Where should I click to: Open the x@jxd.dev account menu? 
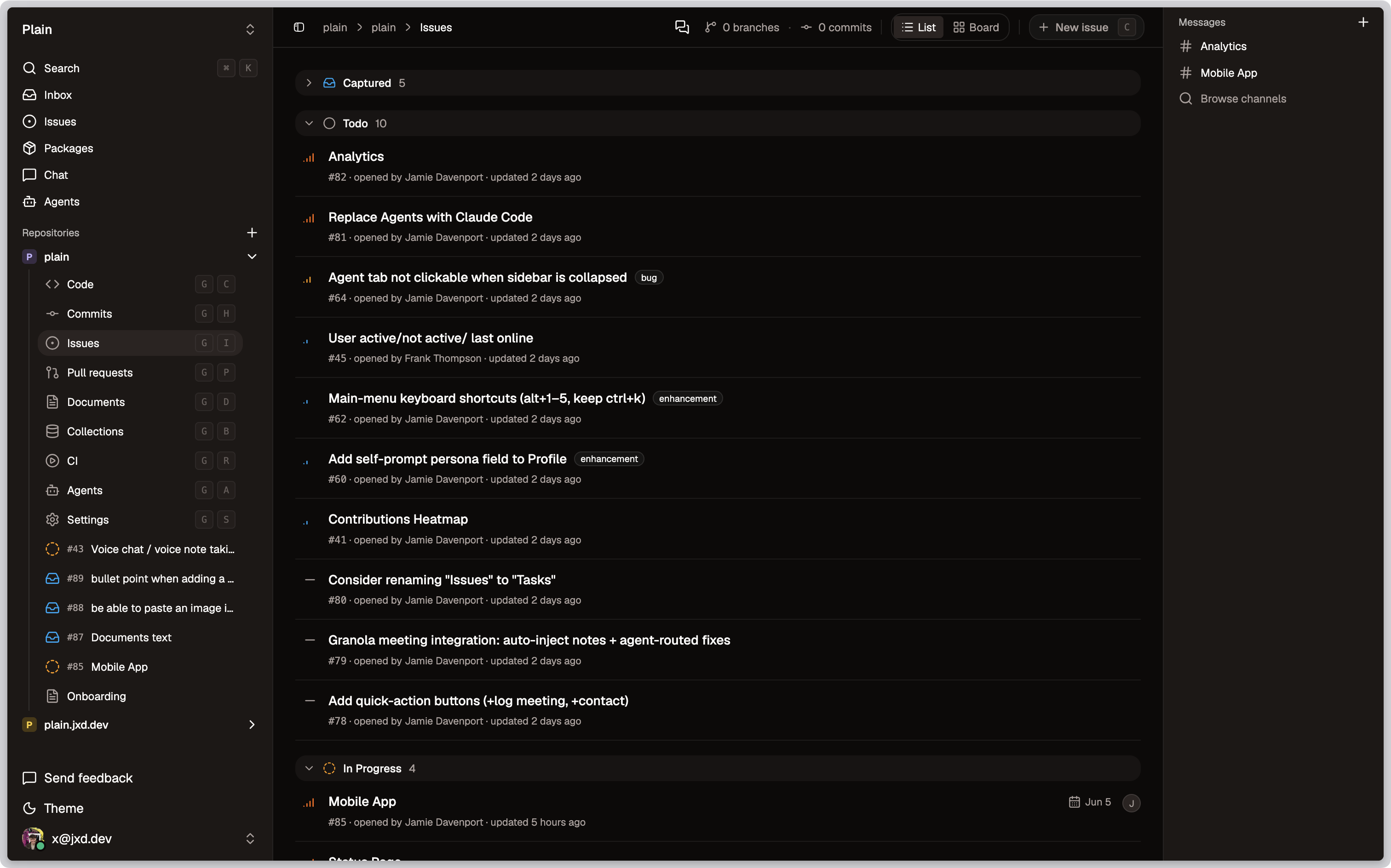pos(139,839)
